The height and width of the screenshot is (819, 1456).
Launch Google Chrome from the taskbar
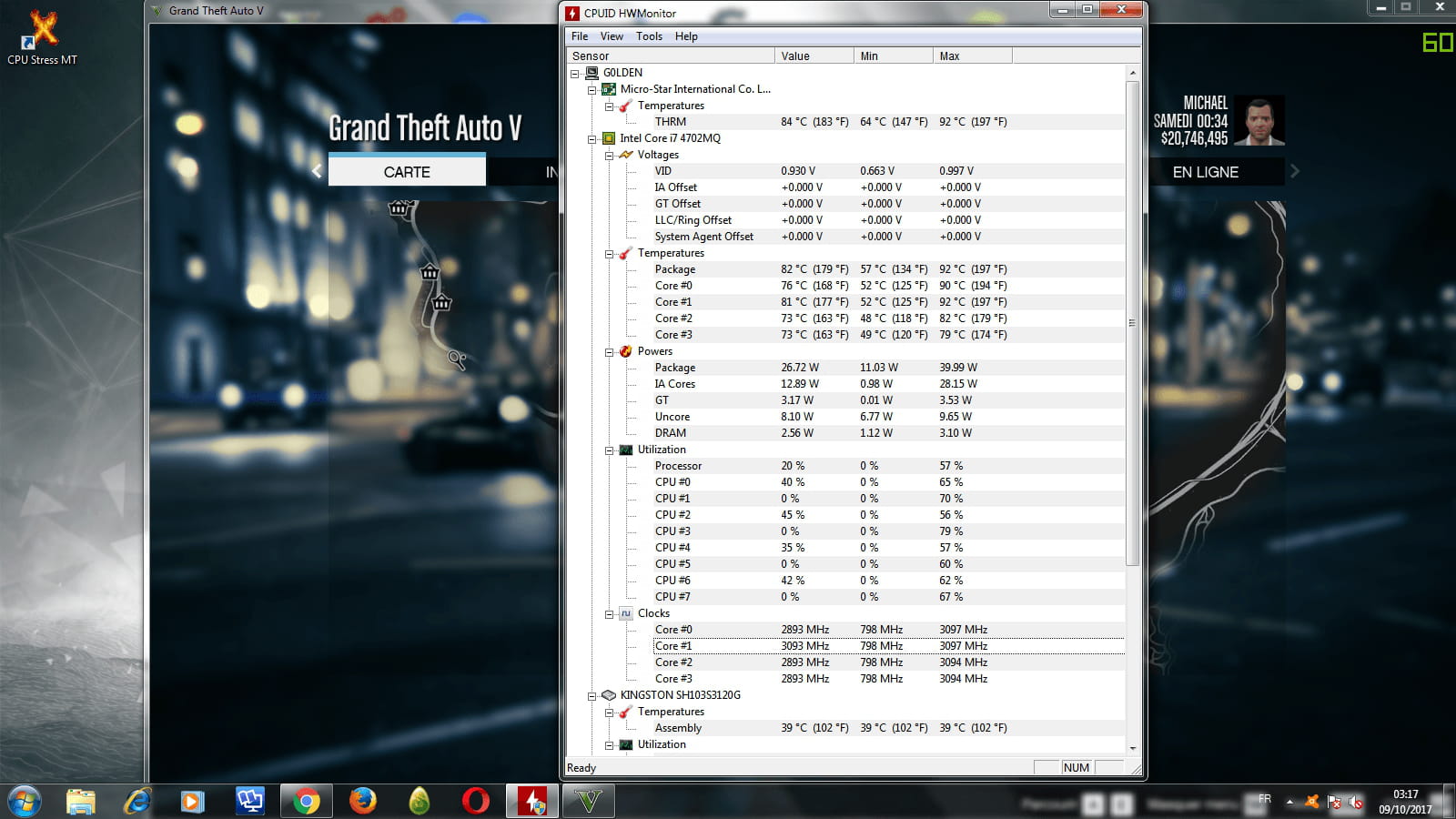point(307,802)
